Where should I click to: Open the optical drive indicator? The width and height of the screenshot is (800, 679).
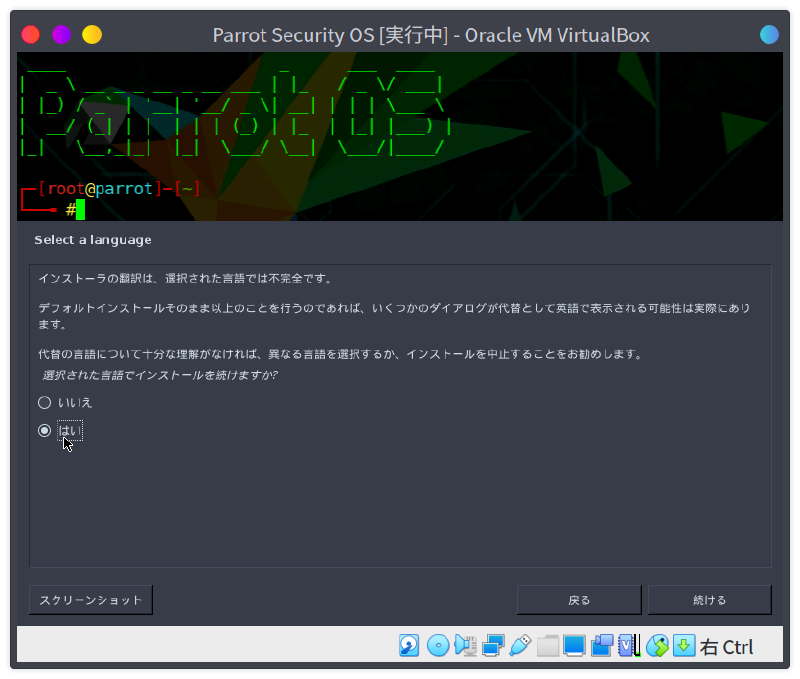pyautogui.click(x=437, y=646)
